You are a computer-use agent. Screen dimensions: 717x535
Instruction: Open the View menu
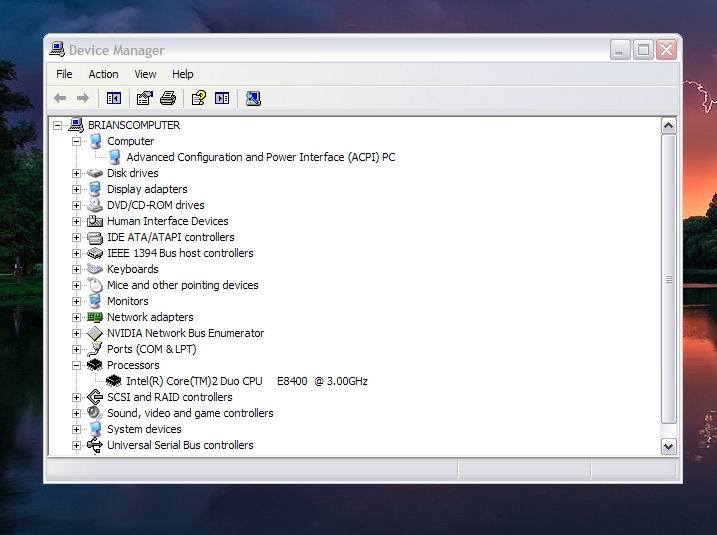(145, 74)
